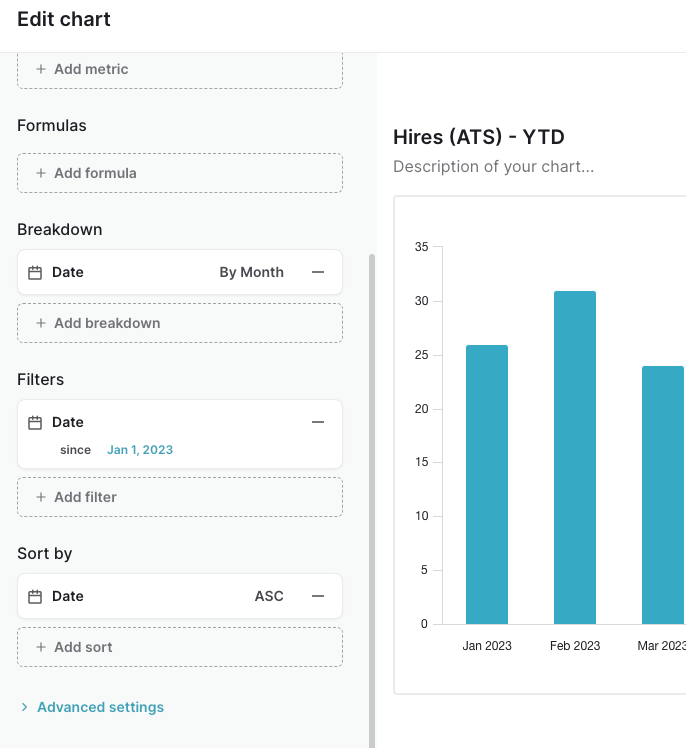The width and height of the screenshot is (686, 748).
Task: Open the By Month granularity dropdown
Action: [x=251, y=272]
